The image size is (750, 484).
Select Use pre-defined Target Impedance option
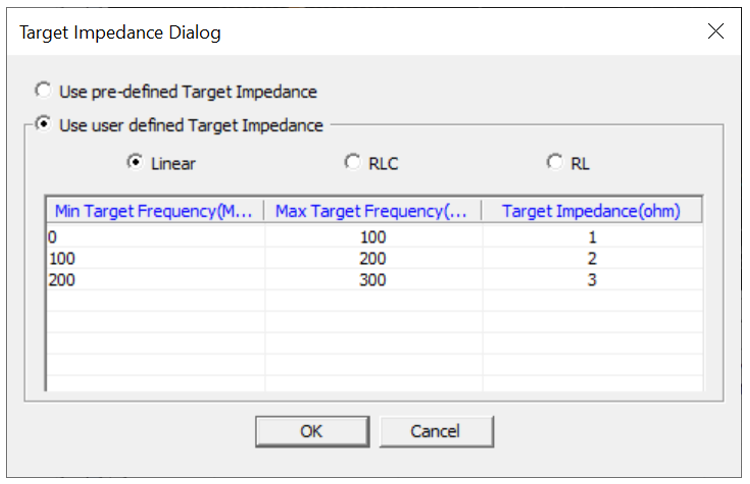tap(43, 91)
